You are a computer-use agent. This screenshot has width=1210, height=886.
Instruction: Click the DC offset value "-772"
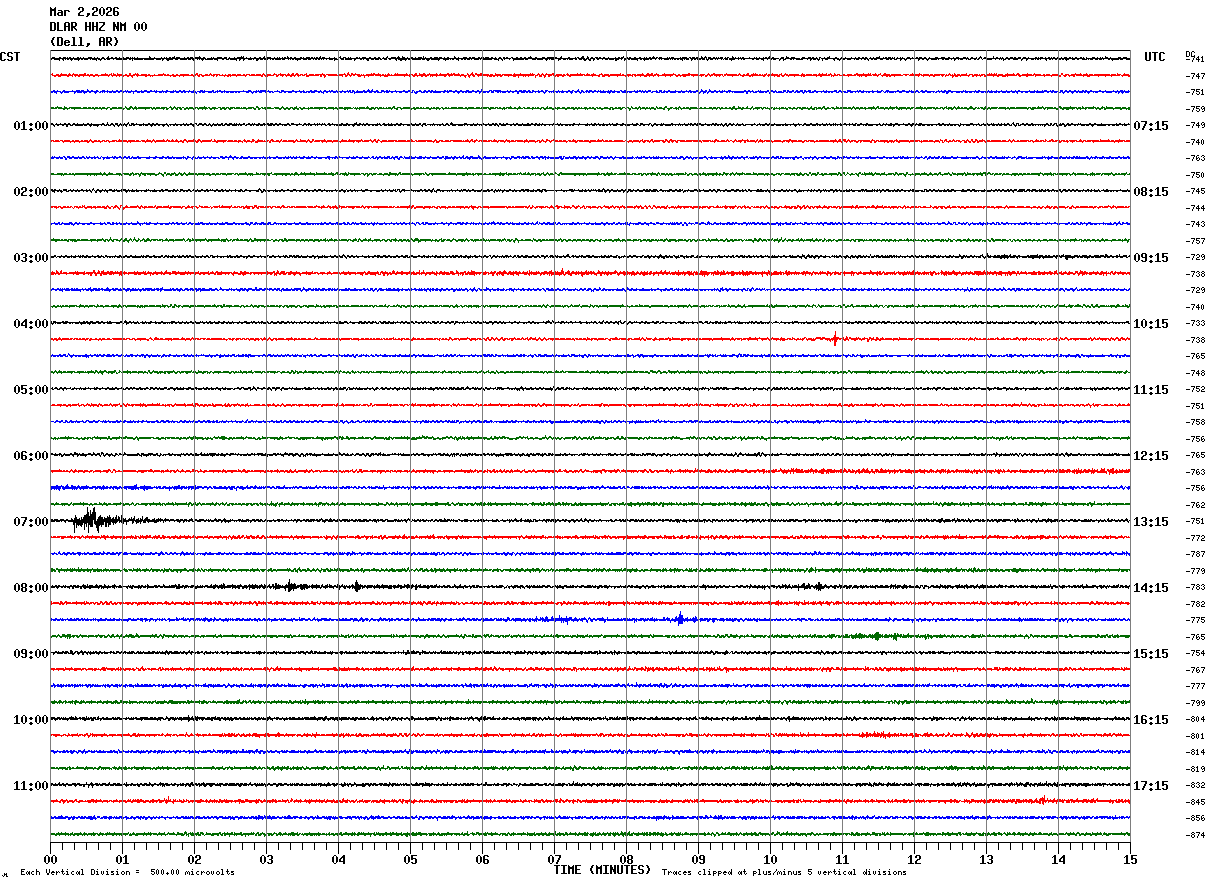[1195, 538]
